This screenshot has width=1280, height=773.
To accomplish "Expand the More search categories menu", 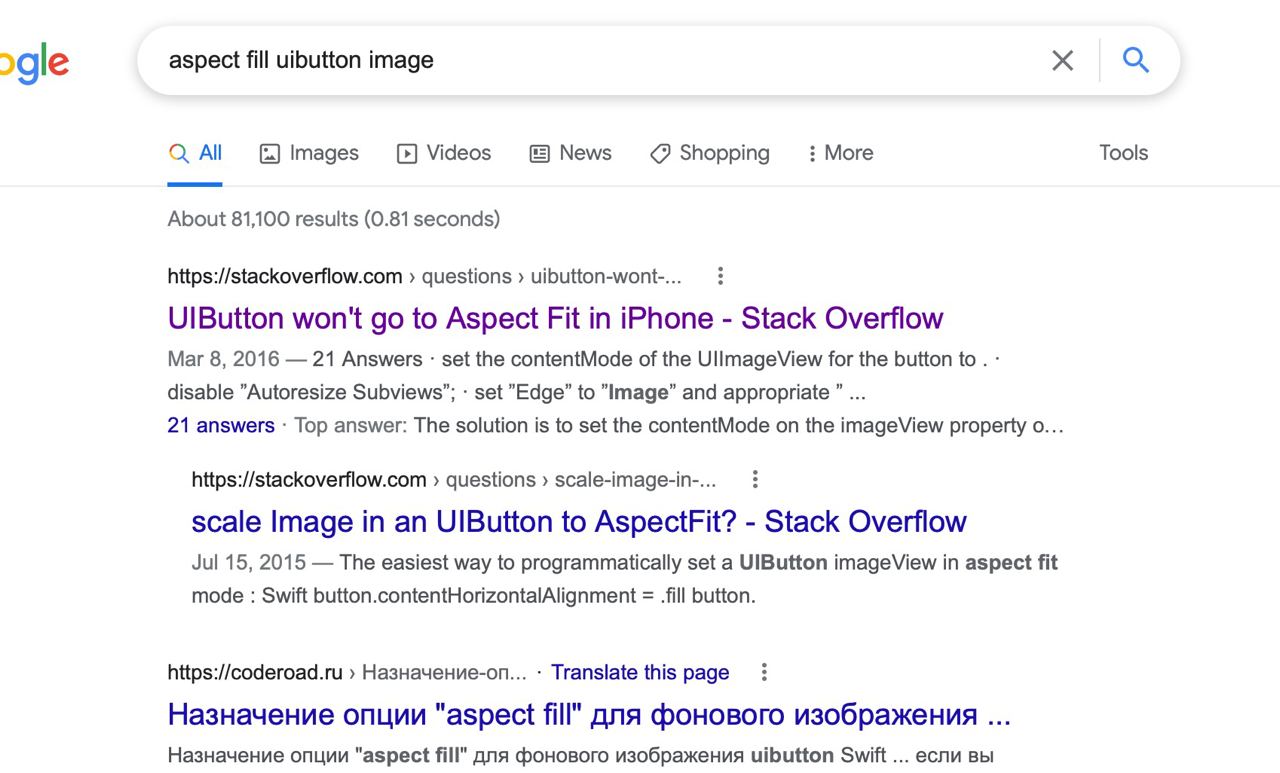I will 840,153.
